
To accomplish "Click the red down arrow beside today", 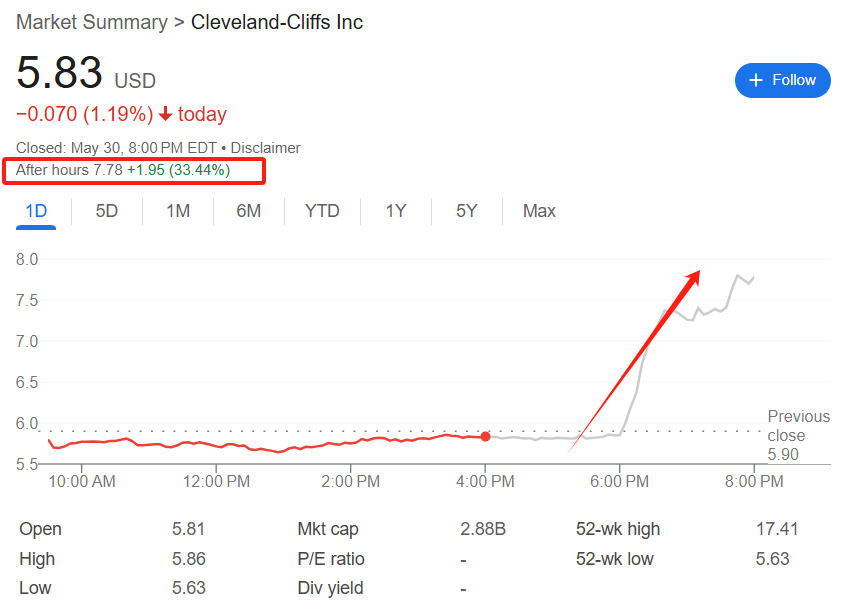I will (165, 114).
